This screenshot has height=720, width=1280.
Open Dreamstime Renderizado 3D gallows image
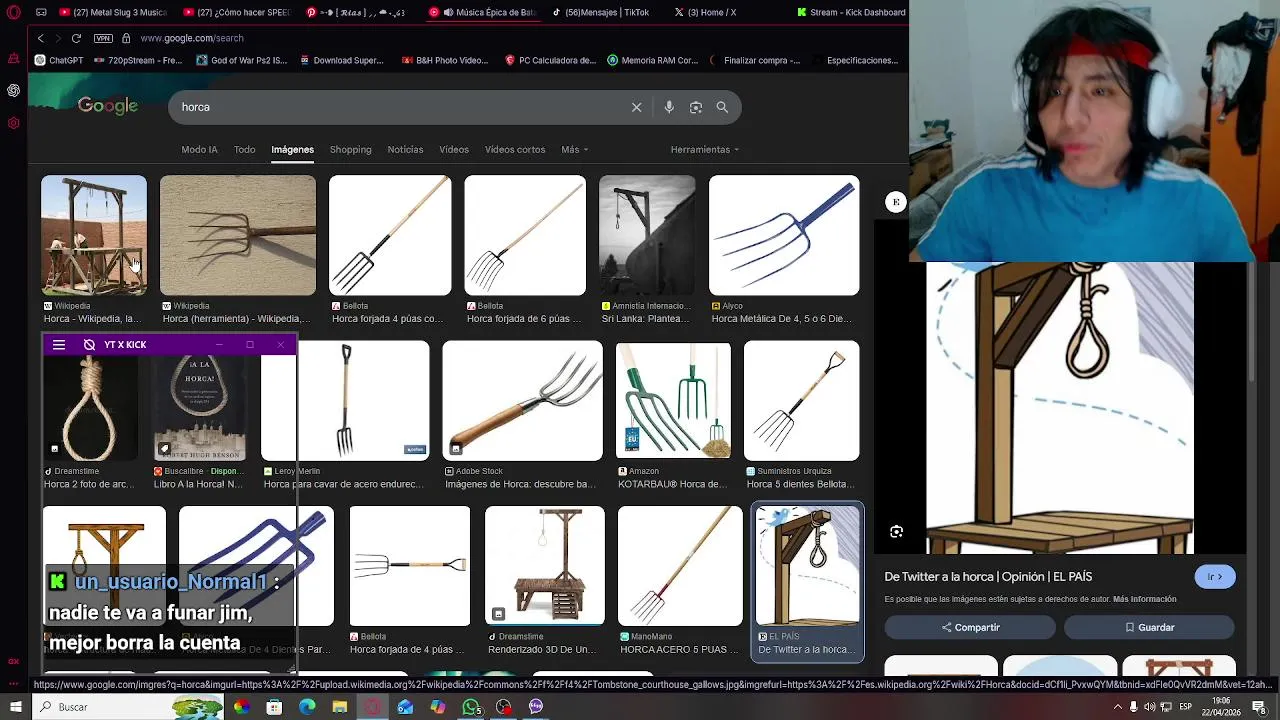click(545, 566)
